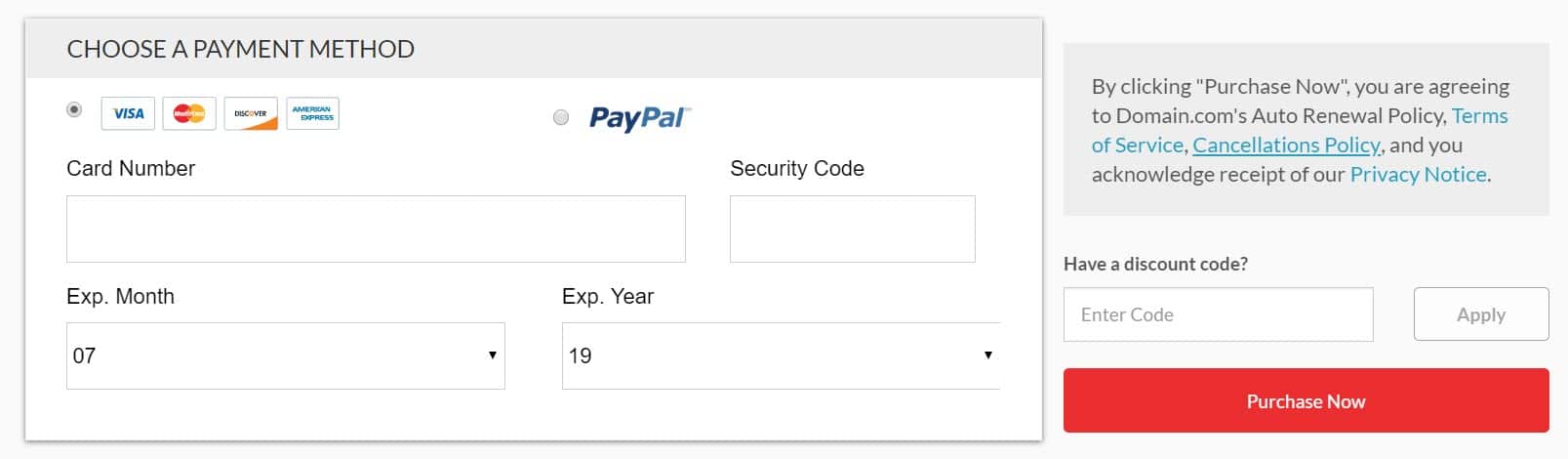Viewport: 1568px width, 459px height.
Task: Click the PayPal logo
Action: [x=639, y=118]
